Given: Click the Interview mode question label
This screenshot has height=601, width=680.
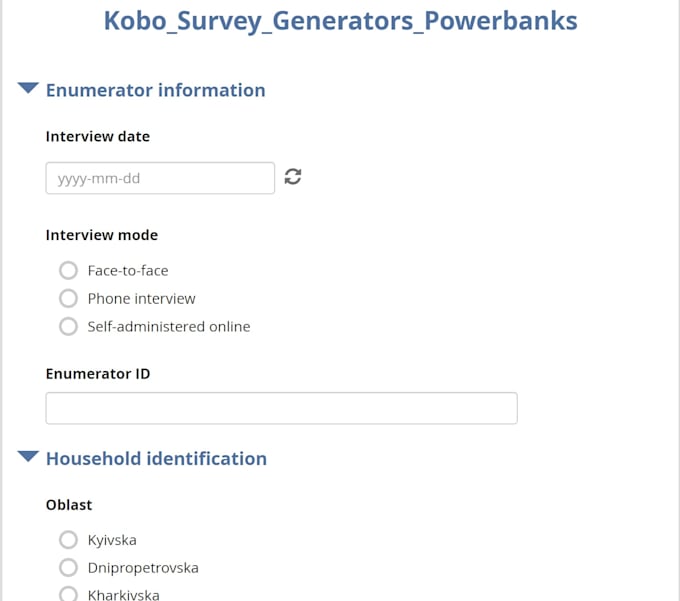Looking at the screenshot, I should (x=102, y=235).
